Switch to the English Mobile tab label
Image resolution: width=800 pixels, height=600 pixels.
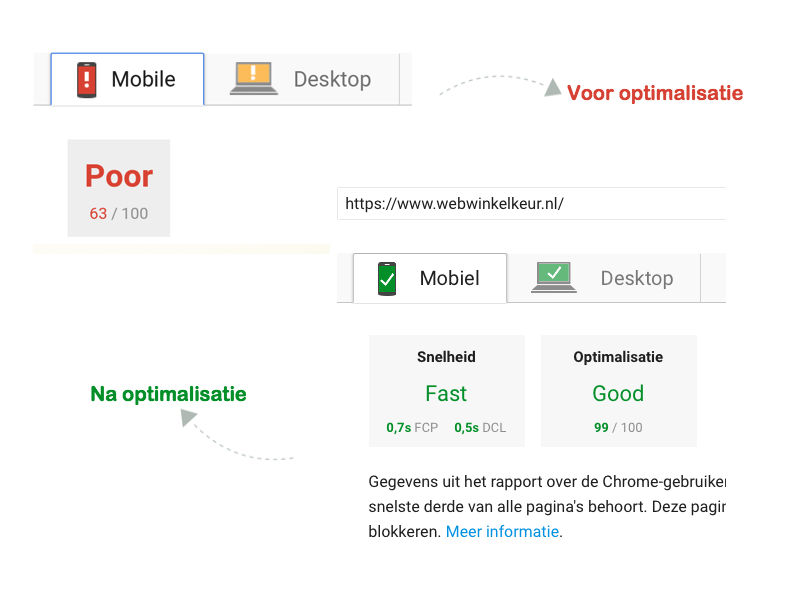coord(143,79)
